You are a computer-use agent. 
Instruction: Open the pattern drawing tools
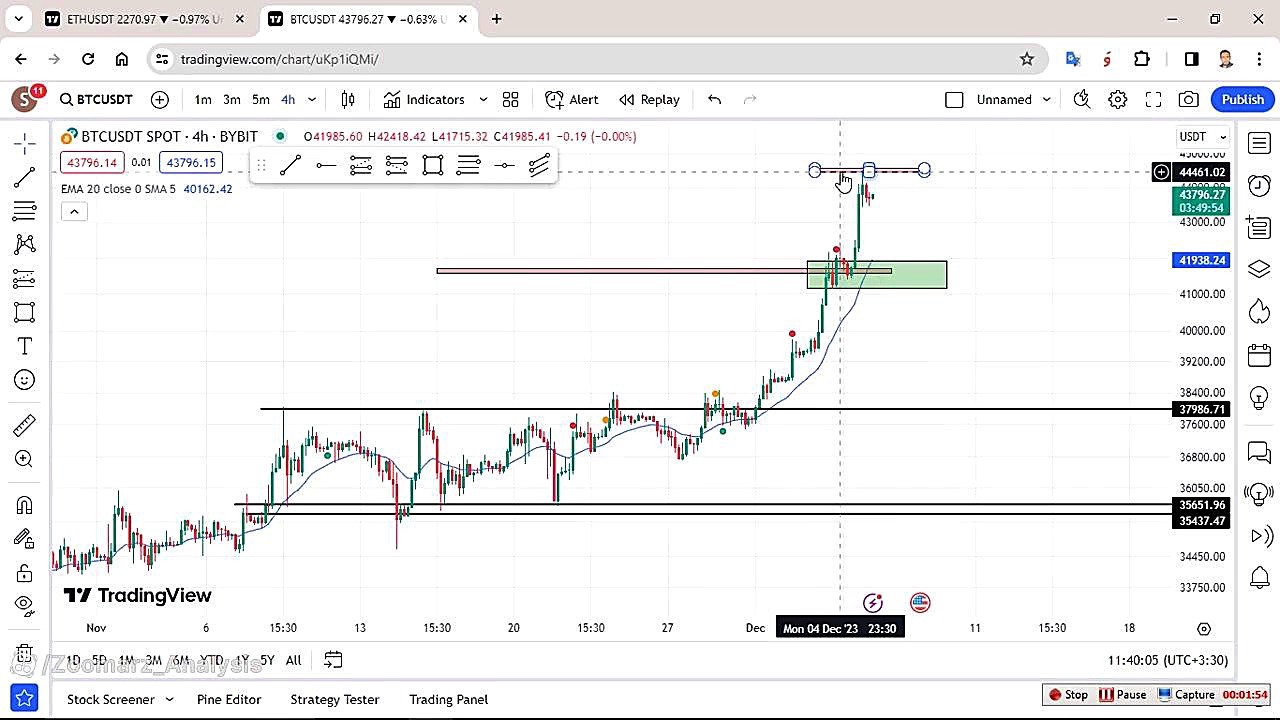click(x=25, y=244)
